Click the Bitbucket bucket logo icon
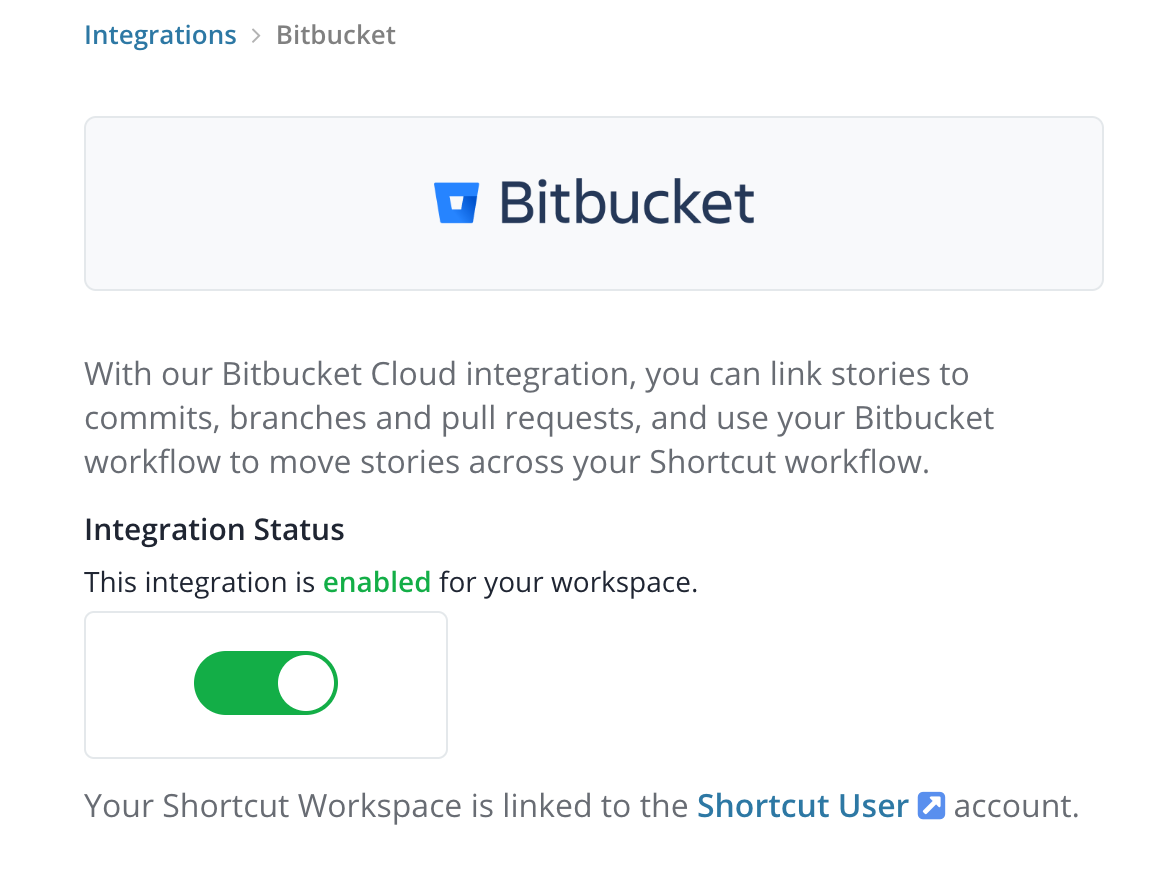The image size is (1152, 874). pos(456,202)
